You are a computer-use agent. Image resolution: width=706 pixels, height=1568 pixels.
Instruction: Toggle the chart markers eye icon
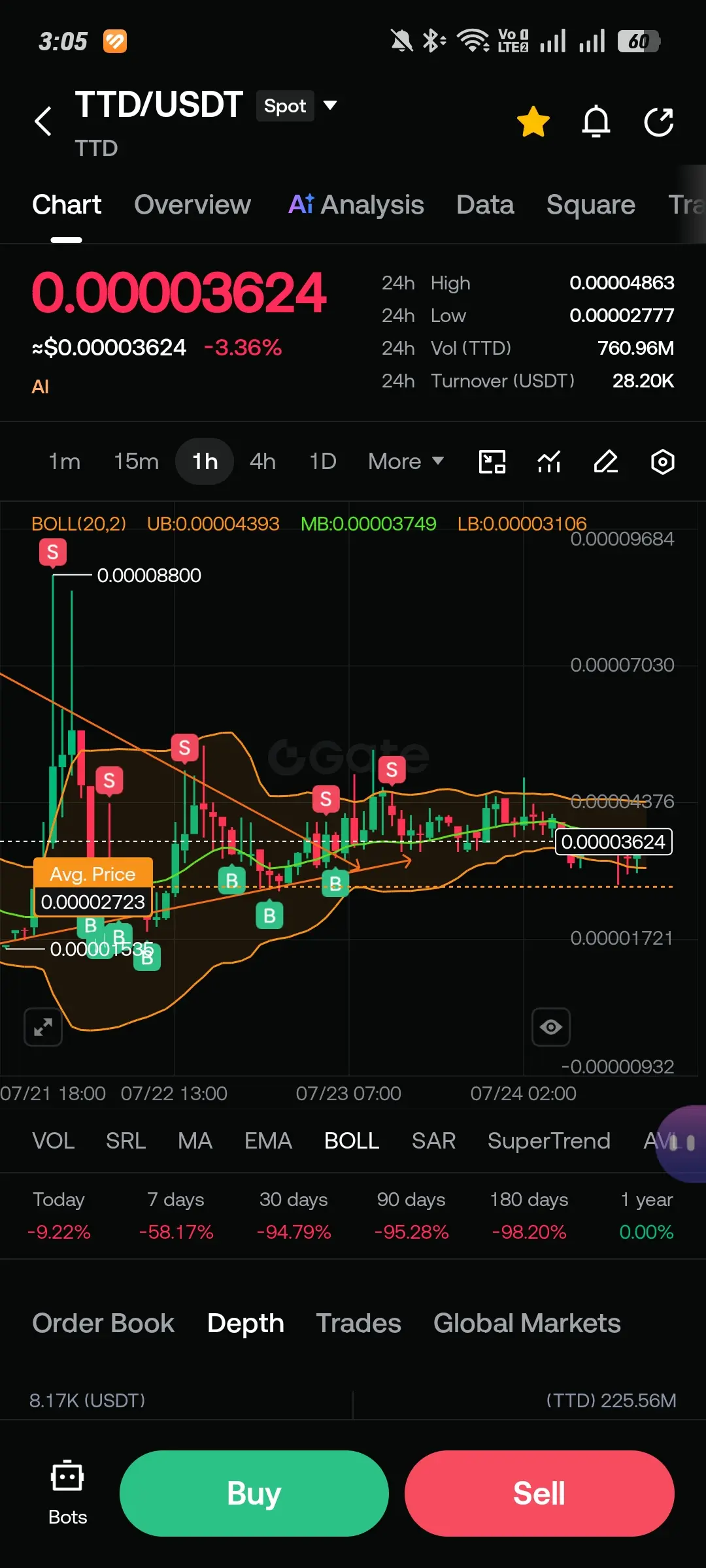(551, 1027)
